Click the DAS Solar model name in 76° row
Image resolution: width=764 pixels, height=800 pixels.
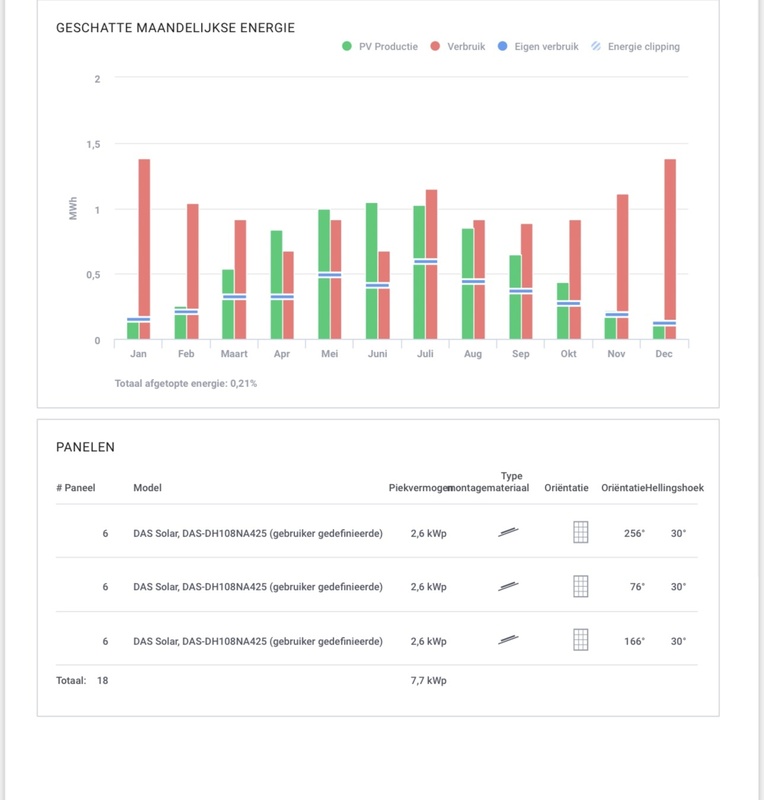(x=258, y=587)
